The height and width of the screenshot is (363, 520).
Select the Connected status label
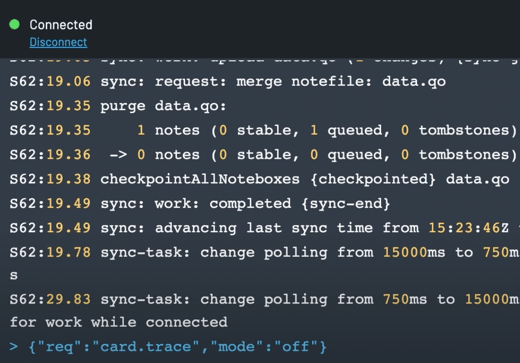[61, 25]
